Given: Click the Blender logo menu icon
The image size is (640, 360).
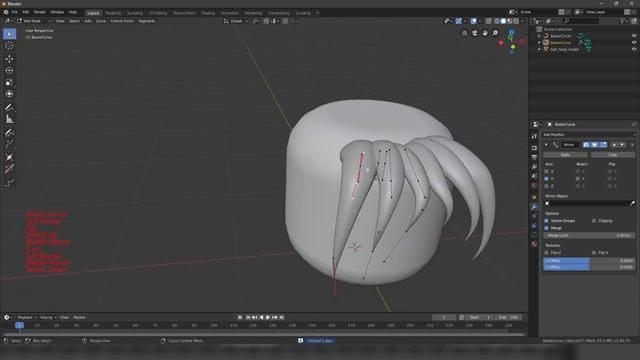Looking at the screenshot, I should [x=6, y=12].
